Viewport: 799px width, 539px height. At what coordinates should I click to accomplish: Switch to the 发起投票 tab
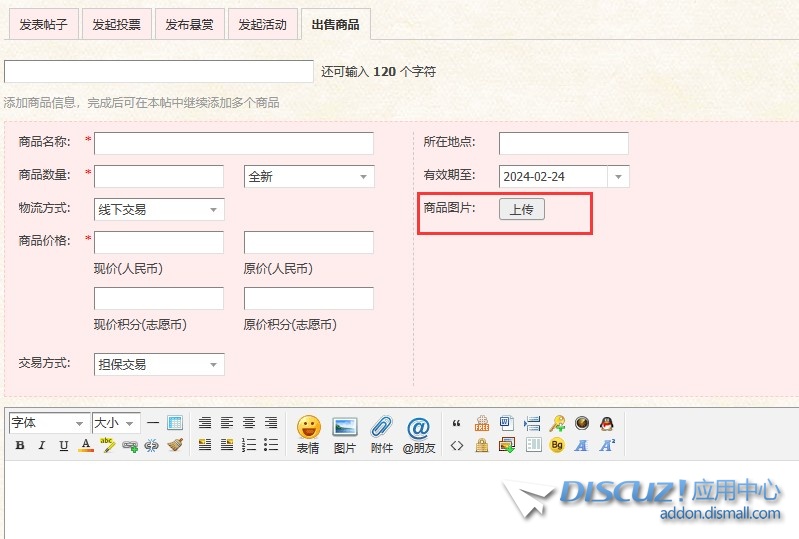tap(116, 24)
